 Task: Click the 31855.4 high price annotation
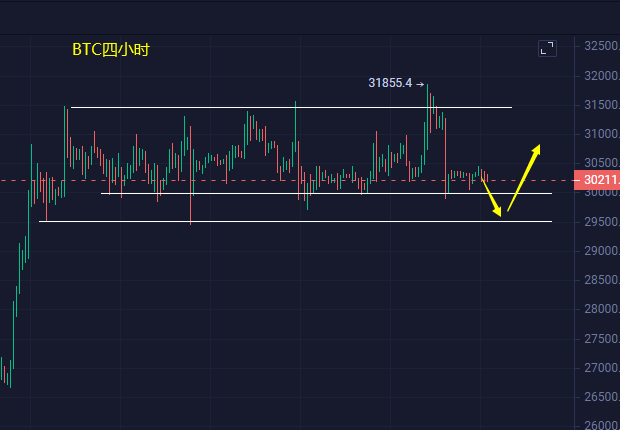(396, 83)
